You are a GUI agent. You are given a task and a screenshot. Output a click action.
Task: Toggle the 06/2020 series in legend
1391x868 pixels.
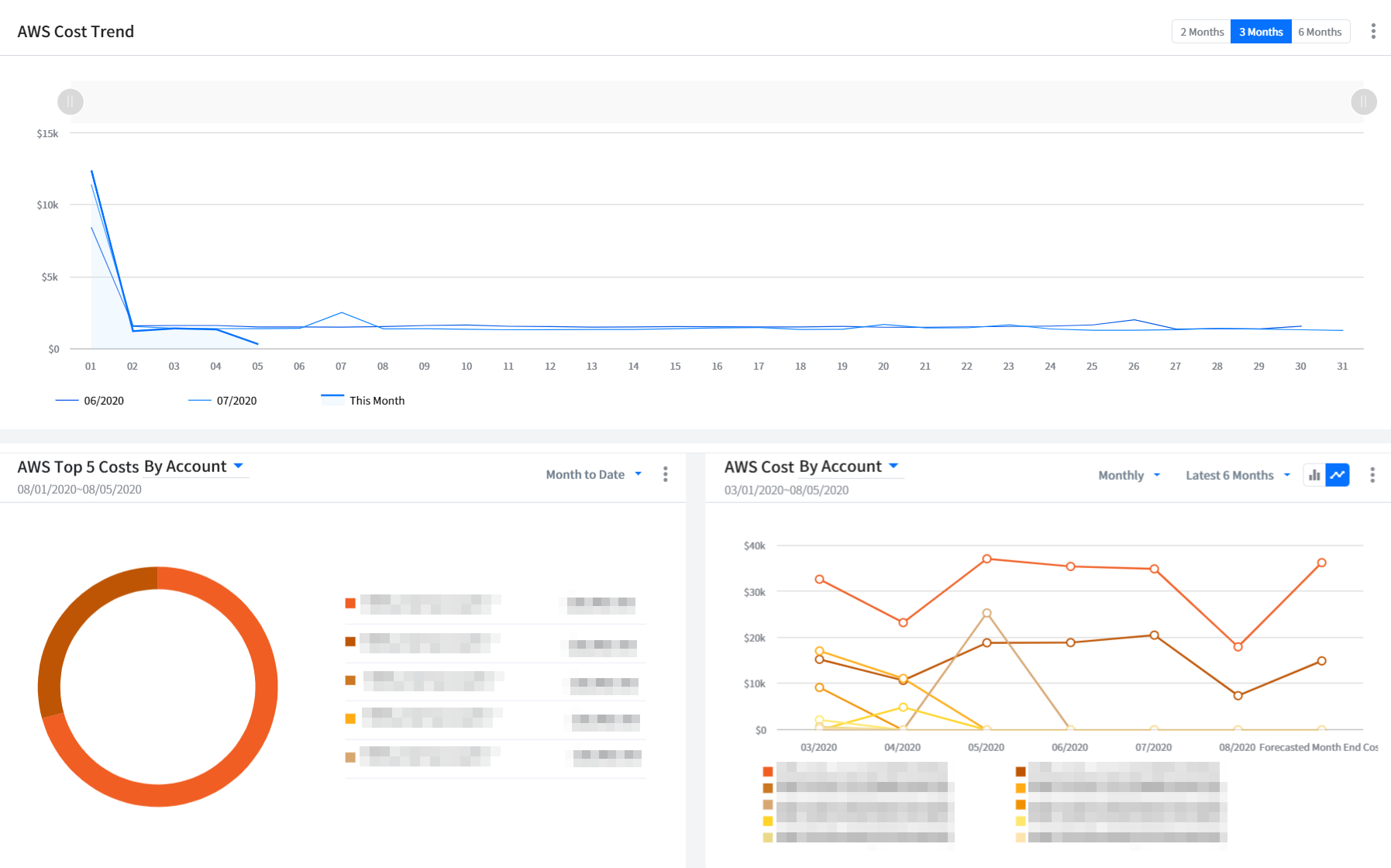(90, 401)
